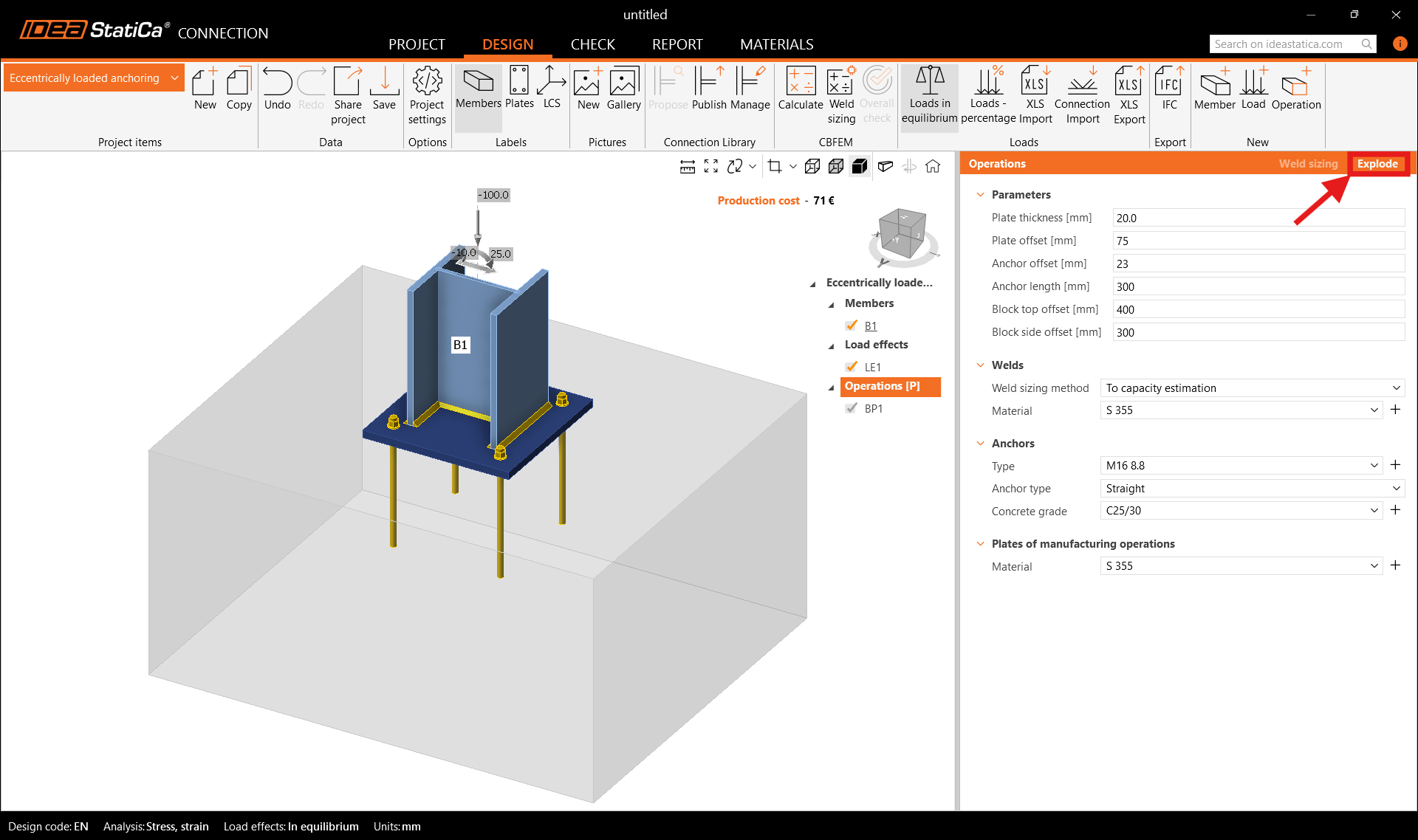Toggle the BP1 operation checkbox
Image resolution: width=1418 pixels, height=840 pixels.
(x=852, y=408)
